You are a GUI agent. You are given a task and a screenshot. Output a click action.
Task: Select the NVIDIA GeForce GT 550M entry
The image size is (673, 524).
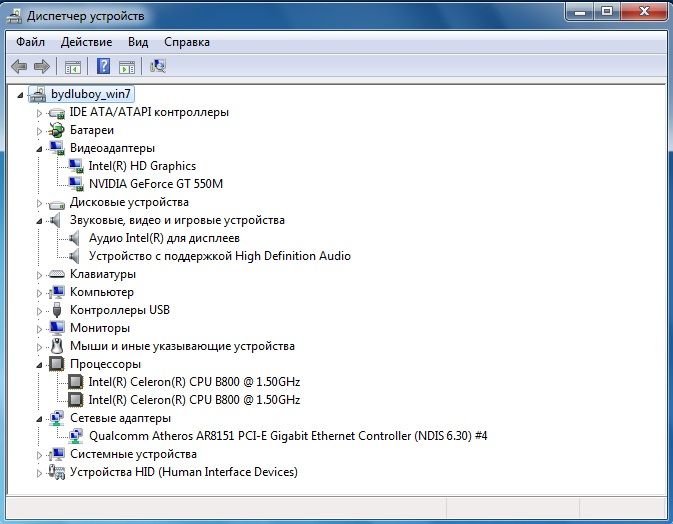(x=156, y=184)
